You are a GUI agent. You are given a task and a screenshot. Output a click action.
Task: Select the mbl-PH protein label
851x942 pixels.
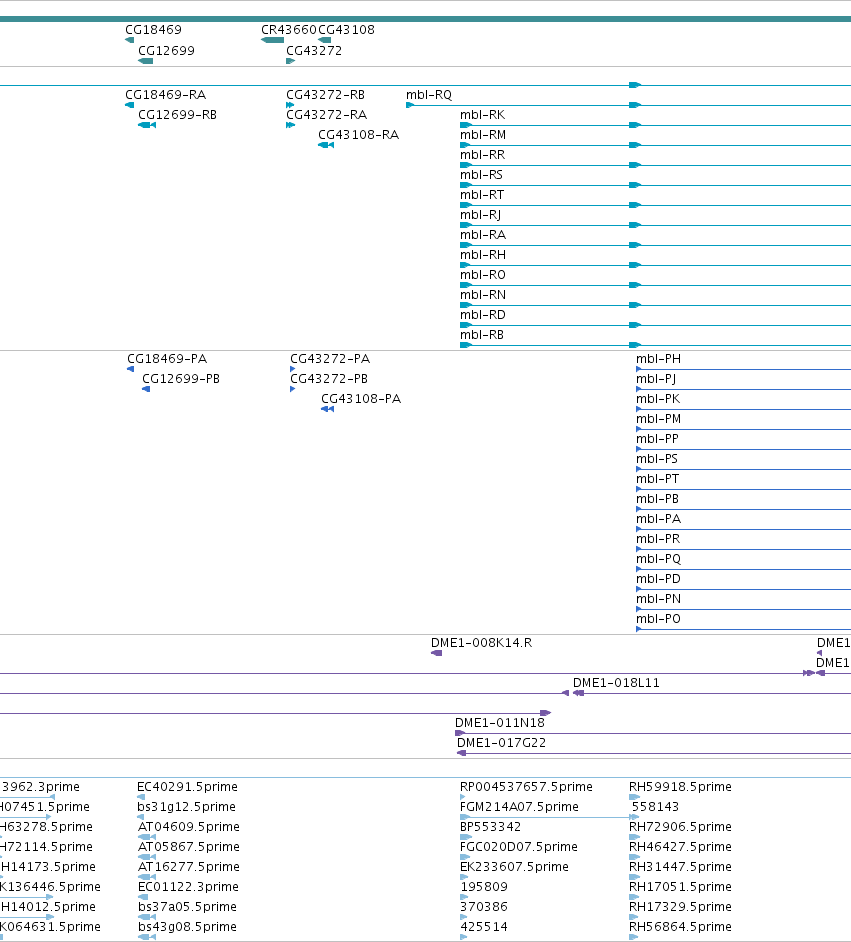tap(658, 359)
